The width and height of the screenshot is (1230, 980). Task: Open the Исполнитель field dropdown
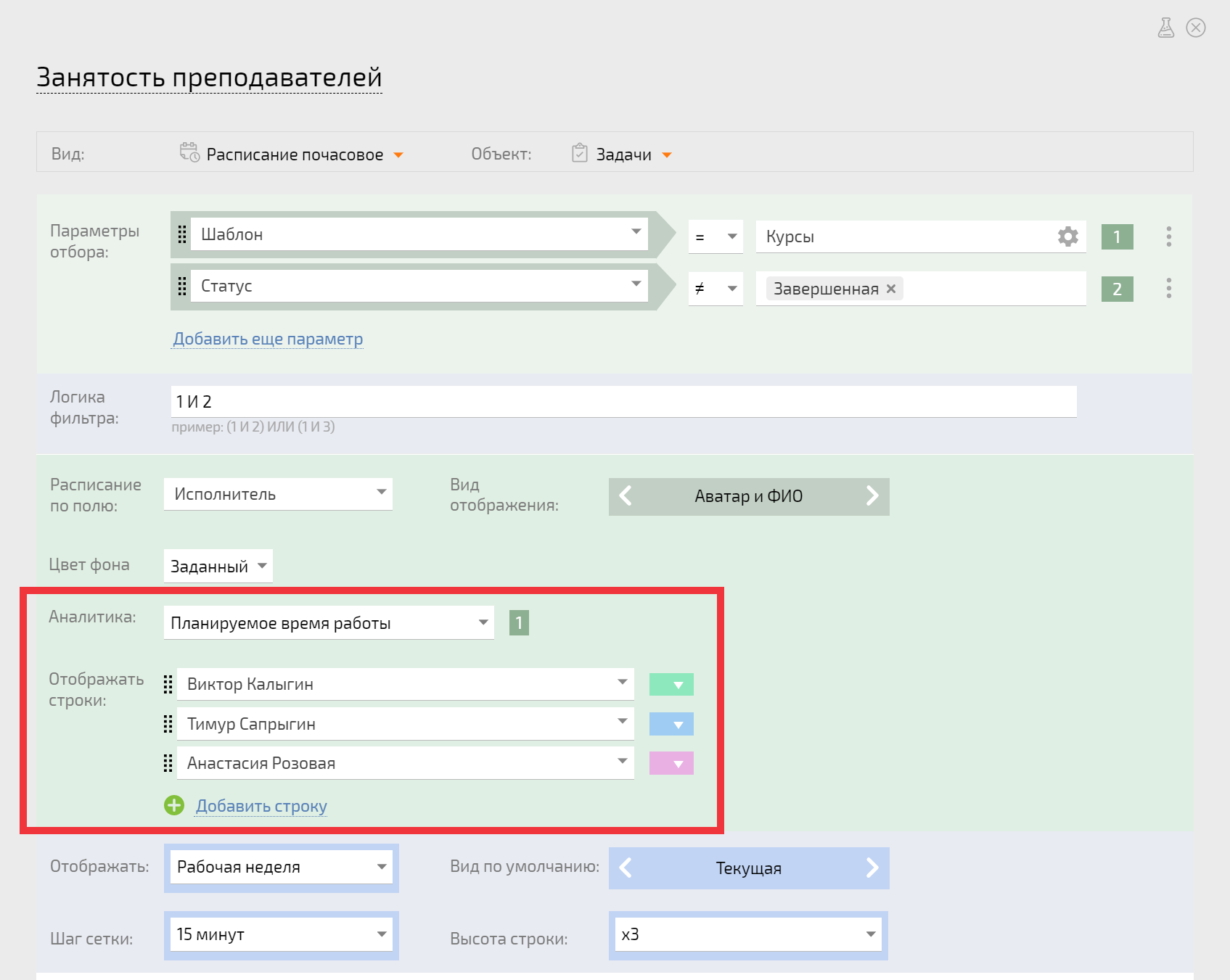pyautogui.click(x=278, y=494)
